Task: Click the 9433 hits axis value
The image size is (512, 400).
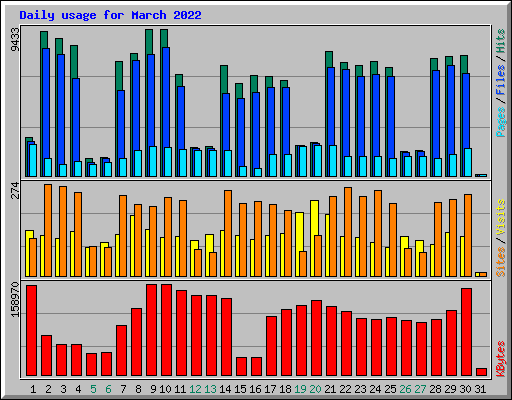Action: 15,40
